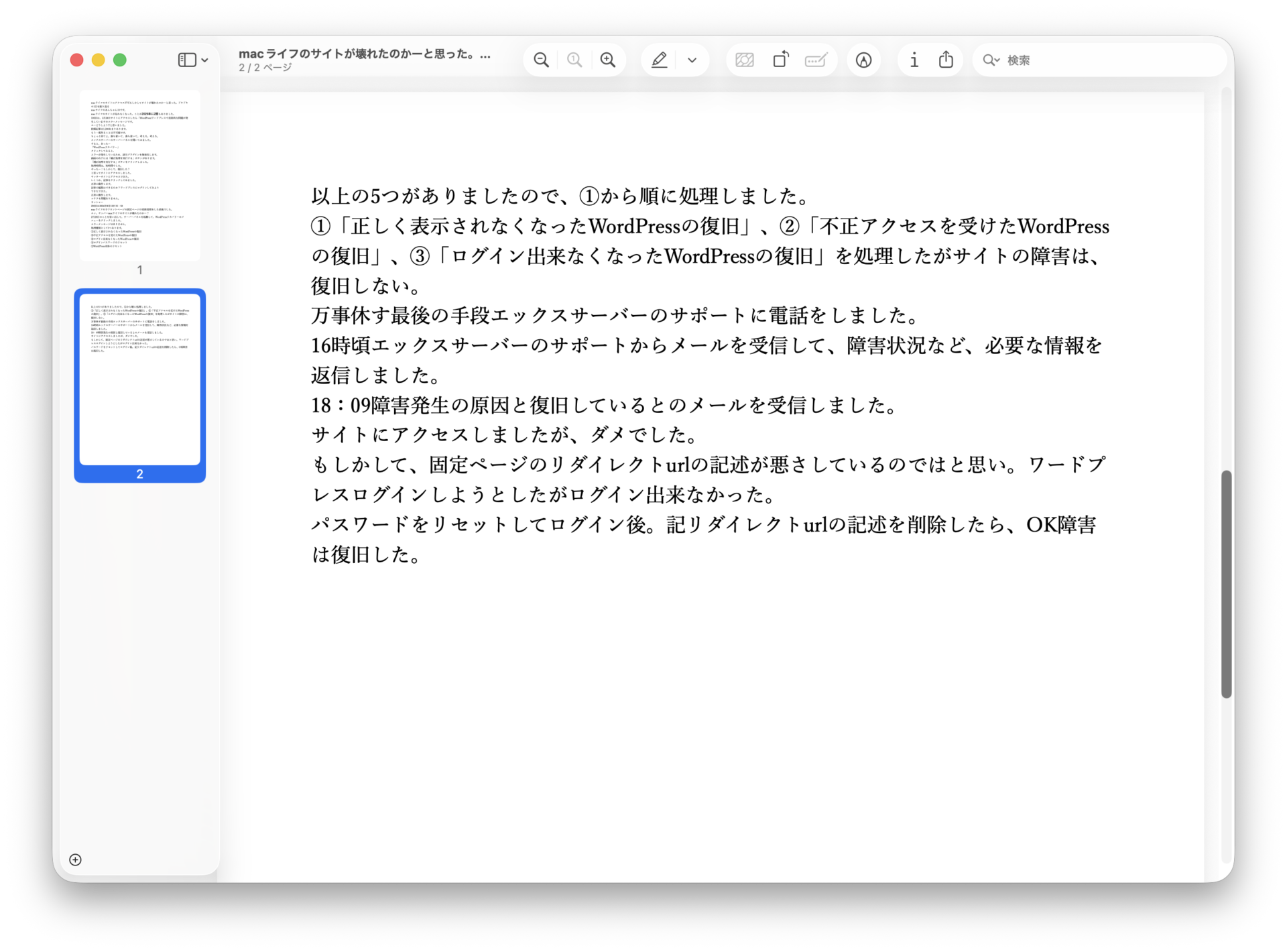The height and width of the screenshot is (952, 1287).
Task: Select the page 2 thumbnail
Action: (x=139, y=379)
